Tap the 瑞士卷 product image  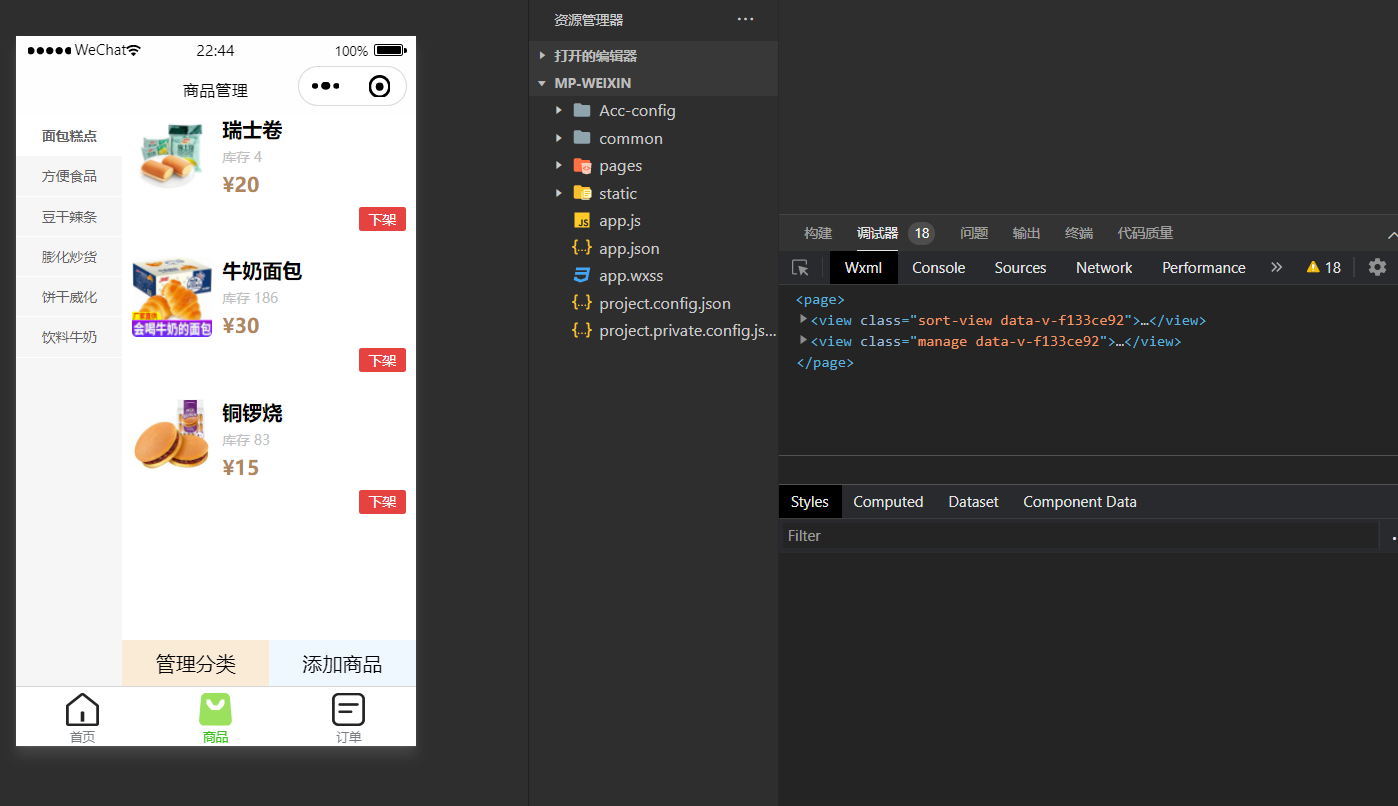pyautogui.click(x=172, y=157)
